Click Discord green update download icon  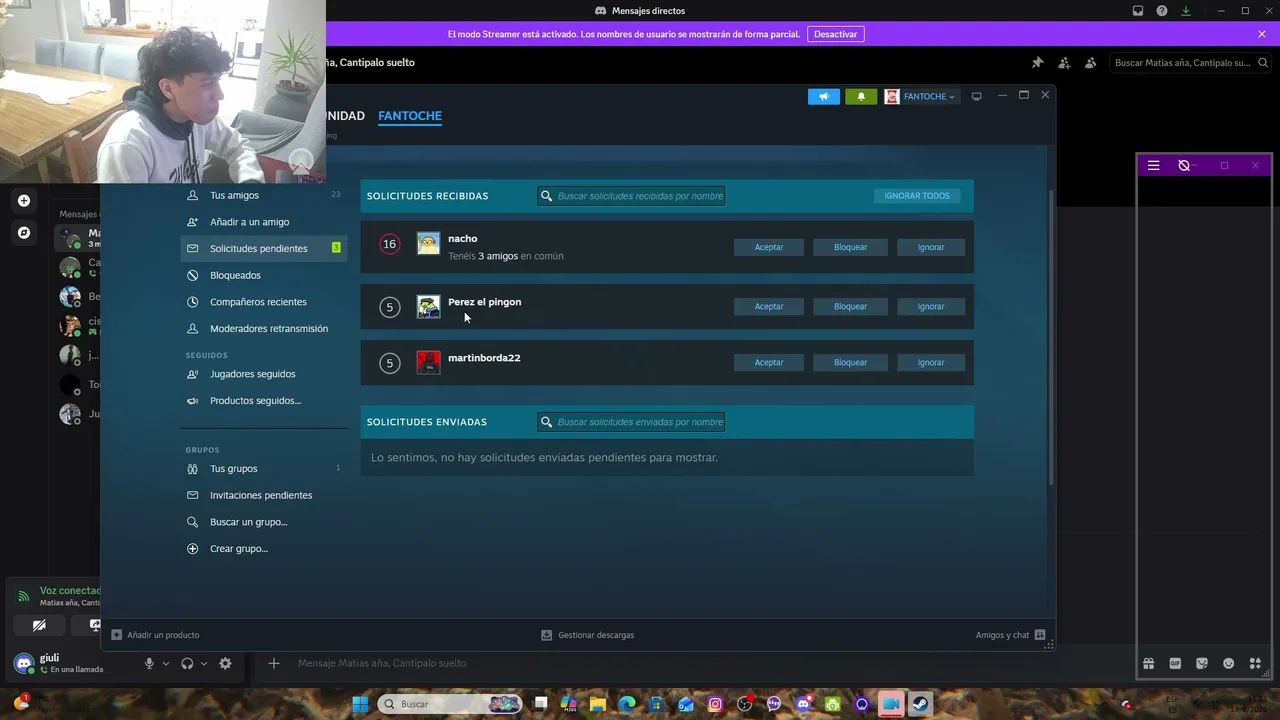coord(1186,11)
